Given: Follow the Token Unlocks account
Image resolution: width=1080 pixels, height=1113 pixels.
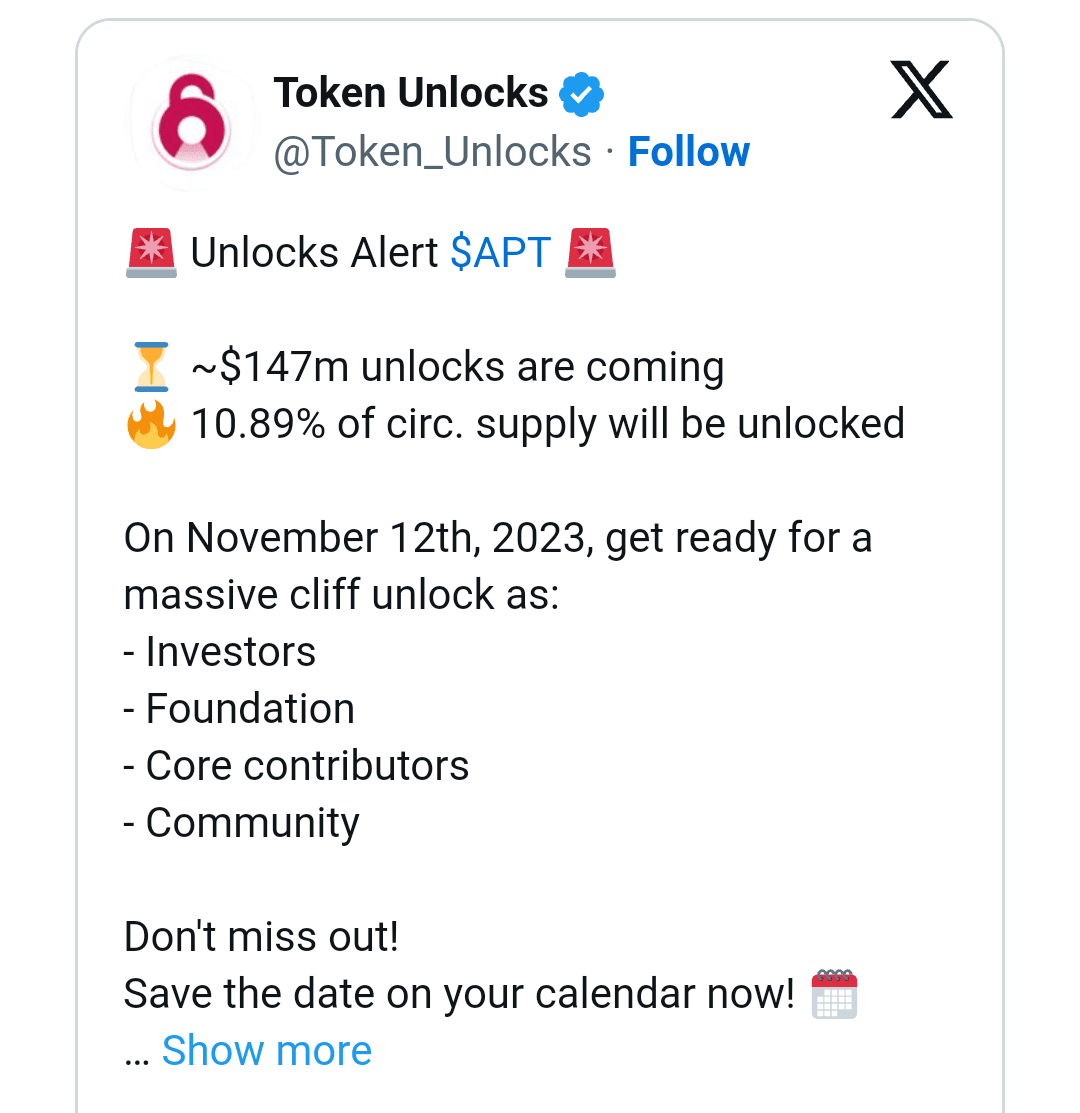Looking at the screenshot, I should pos(689,150).
